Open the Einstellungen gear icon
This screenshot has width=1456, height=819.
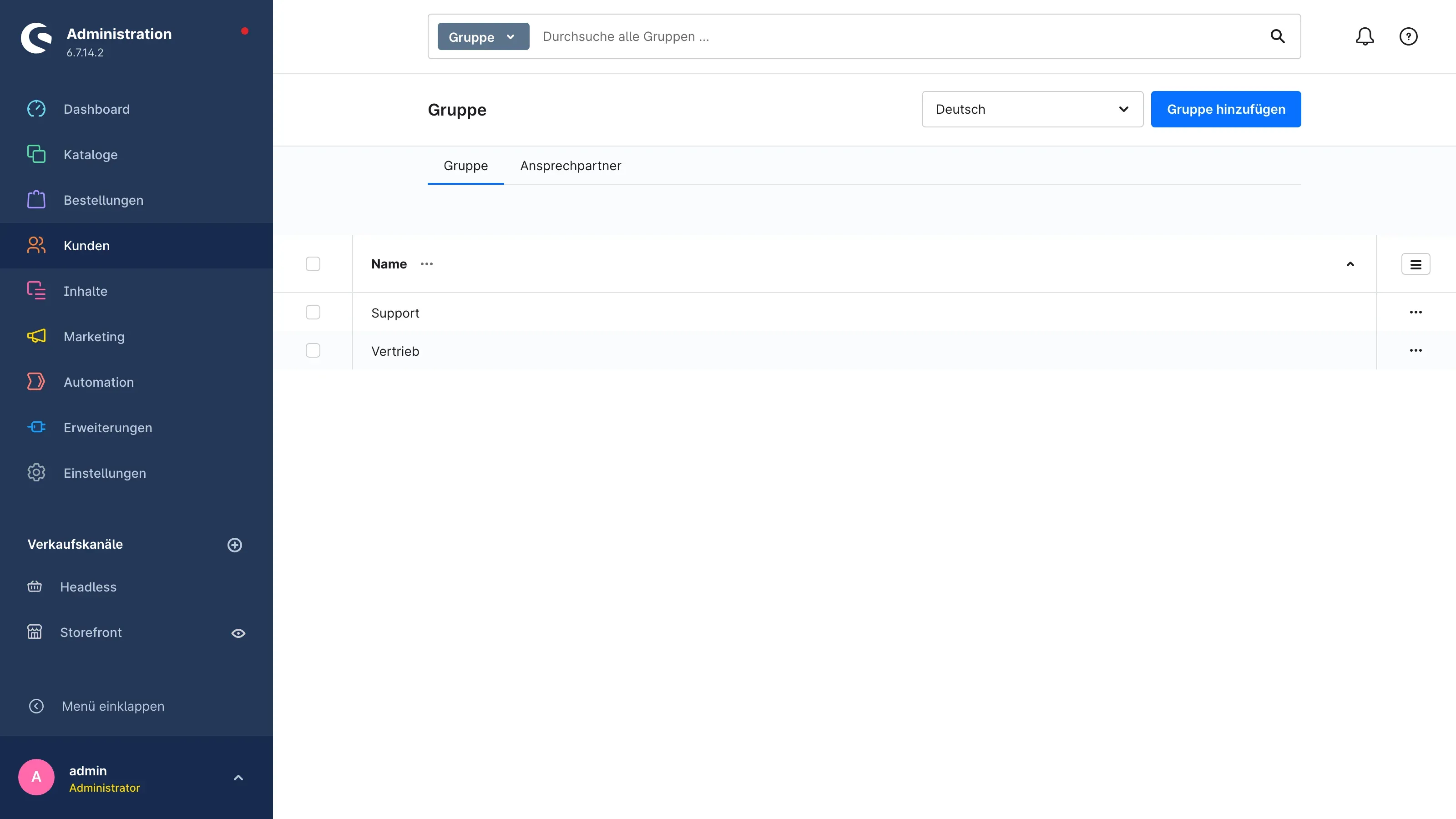36,473
